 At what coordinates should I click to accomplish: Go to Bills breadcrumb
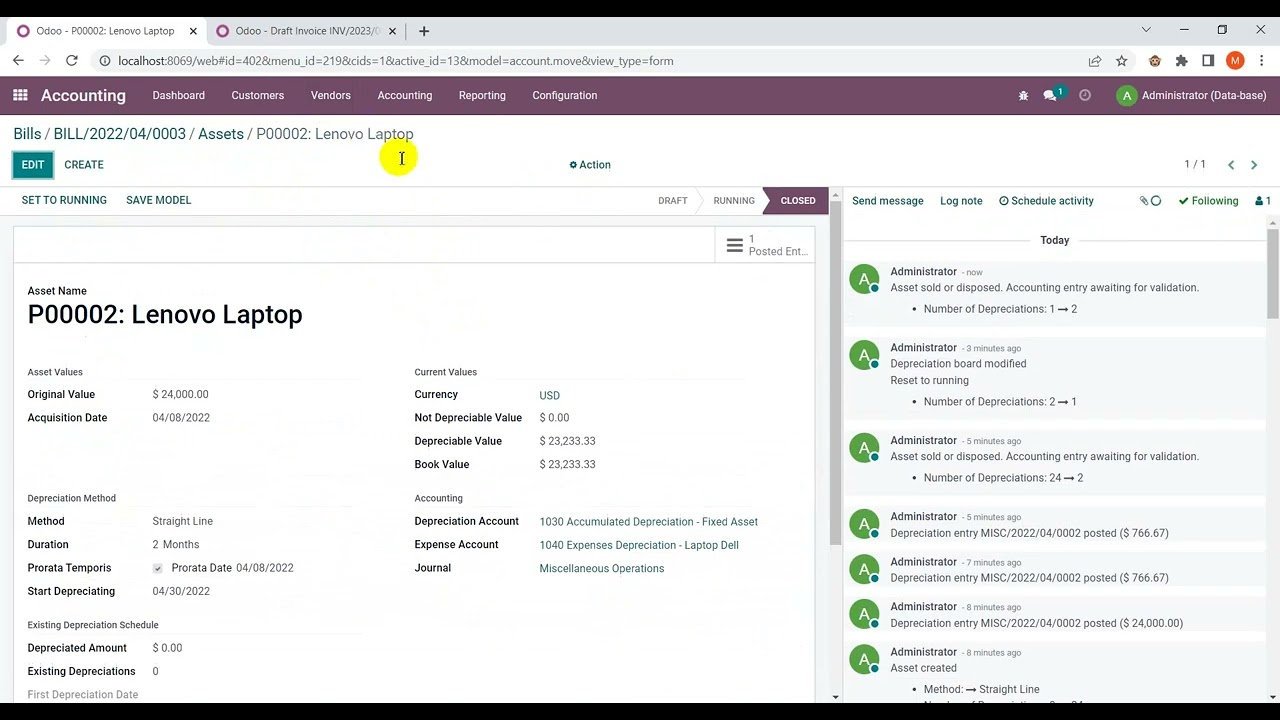[27, 134]
